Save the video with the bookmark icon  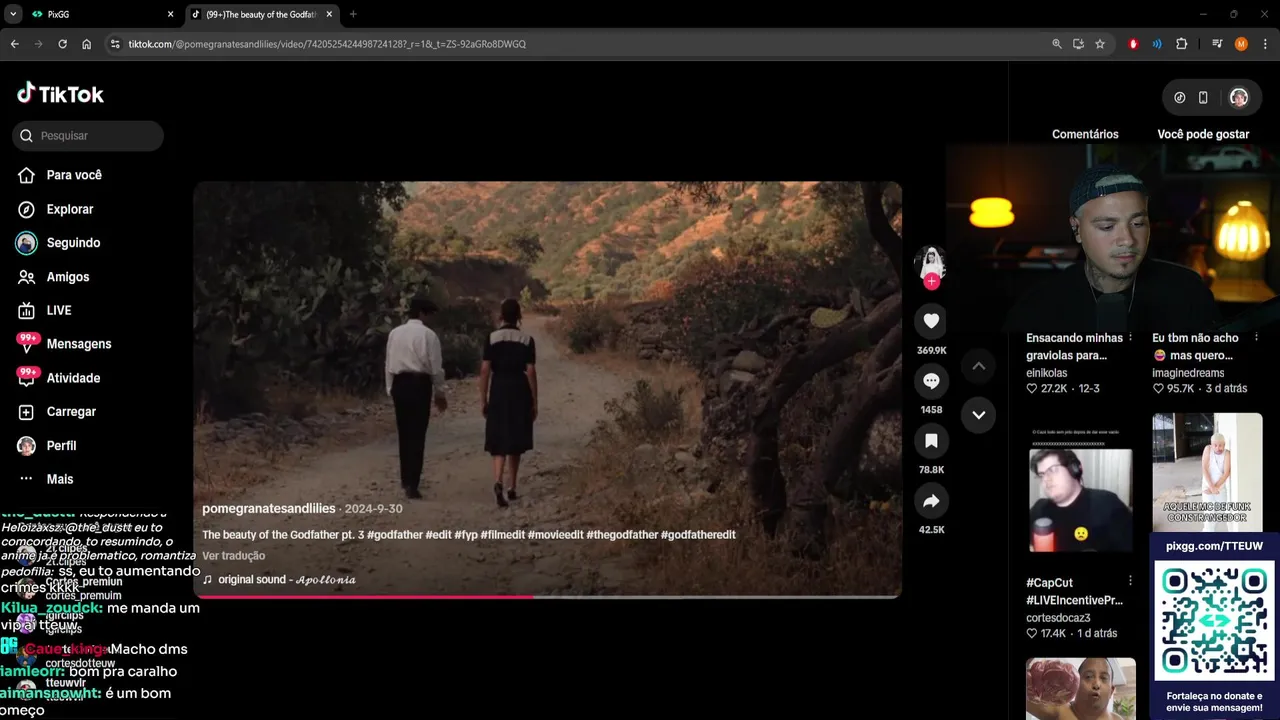(931, 441)
